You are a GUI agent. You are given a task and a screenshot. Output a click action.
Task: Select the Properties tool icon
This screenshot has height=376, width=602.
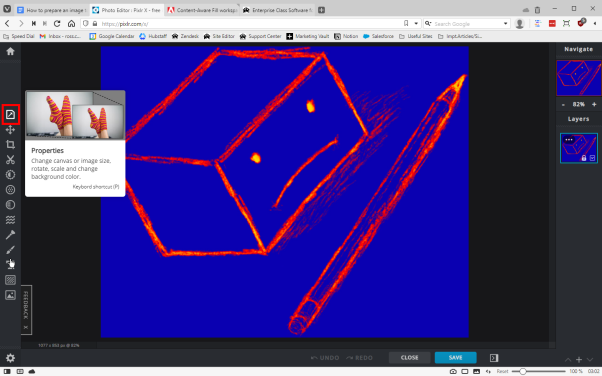[x=10, y=114]
